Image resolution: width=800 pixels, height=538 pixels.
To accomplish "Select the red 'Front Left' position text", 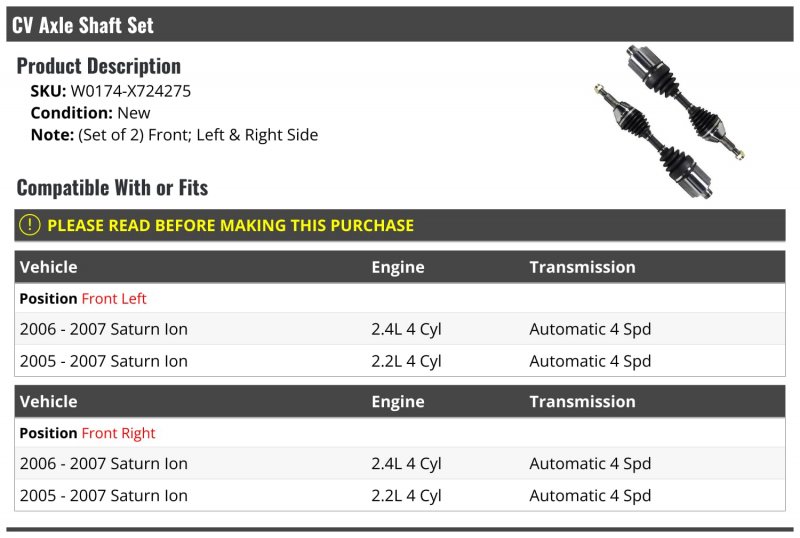I will [x=114, y=298].
